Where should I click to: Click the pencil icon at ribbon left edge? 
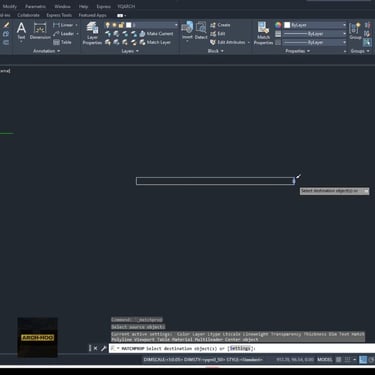click(x=6, y=25)
